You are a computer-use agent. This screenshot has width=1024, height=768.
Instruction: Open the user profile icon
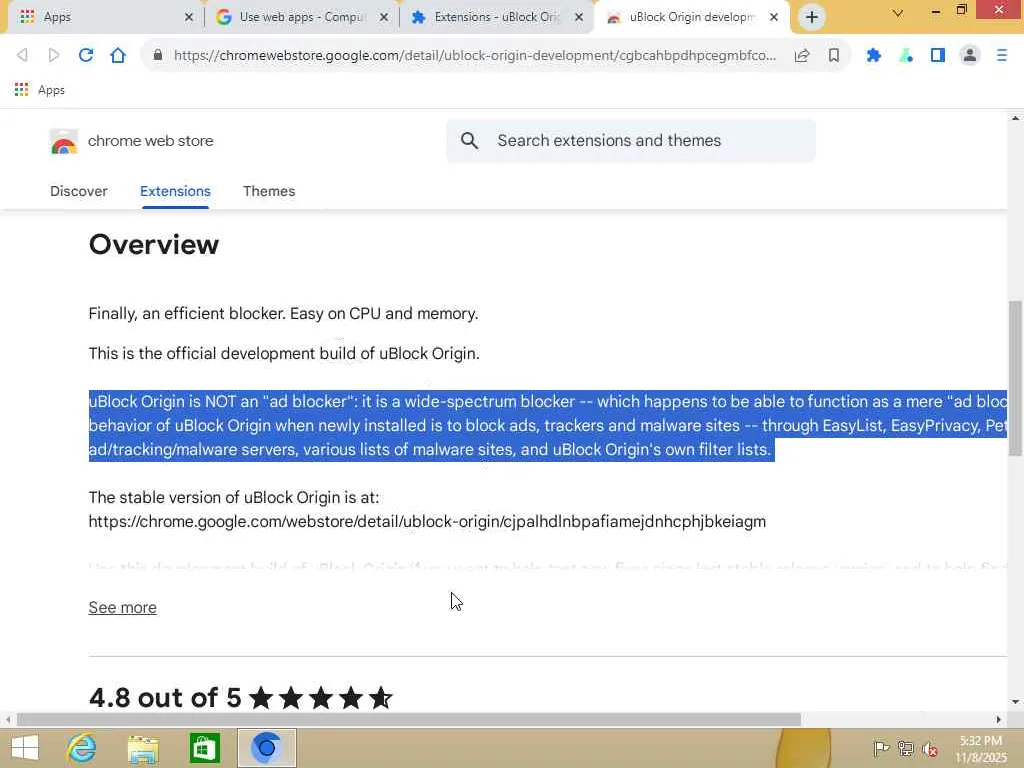click(970, 56)
